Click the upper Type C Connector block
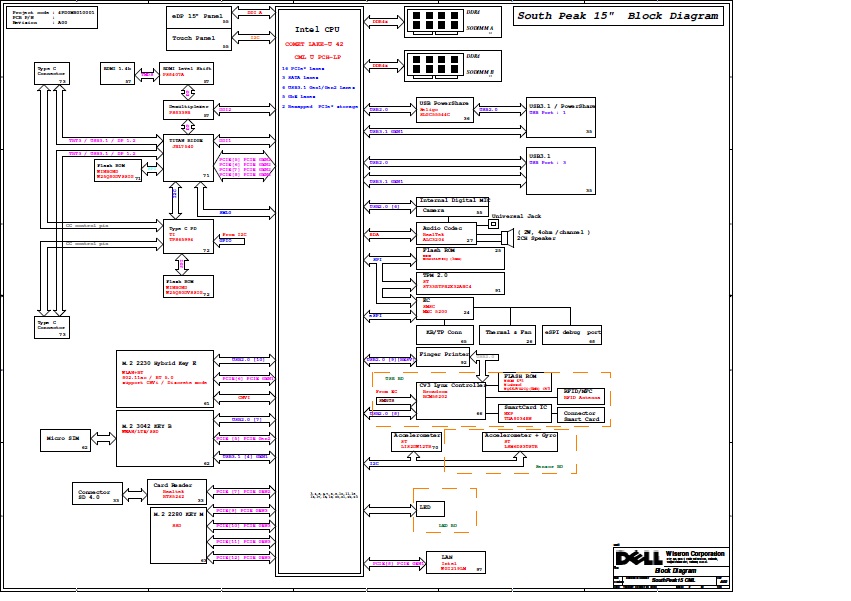This screenshot has height=601, width=851. pos(52,73)
